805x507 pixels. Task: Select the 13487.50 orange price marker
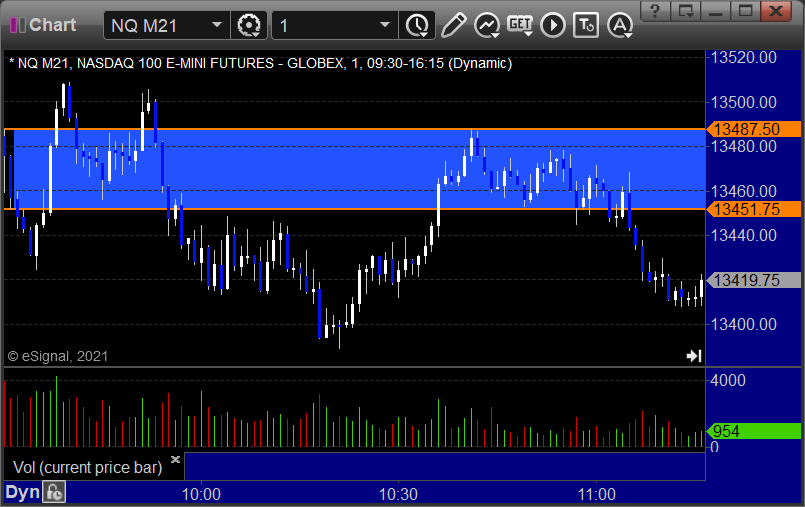754,129
